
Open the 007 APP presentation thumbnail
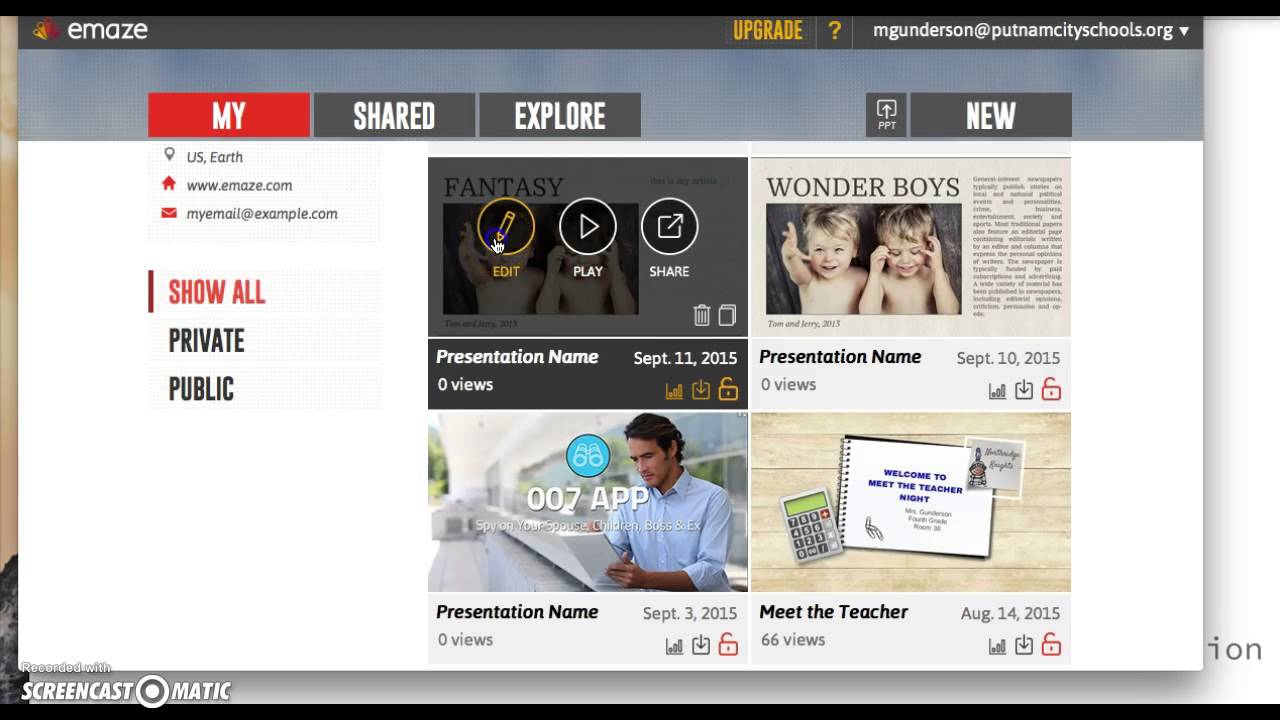(588, 502)
